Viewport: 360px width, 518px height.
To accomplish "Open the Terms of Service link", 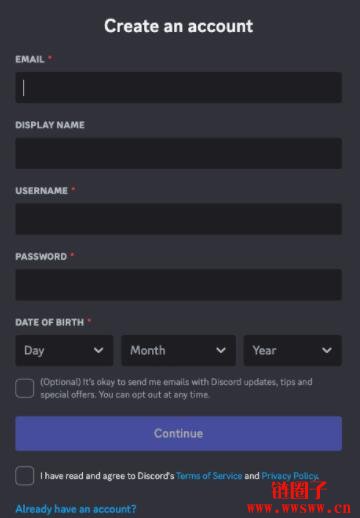I will (x=209, y=476).
